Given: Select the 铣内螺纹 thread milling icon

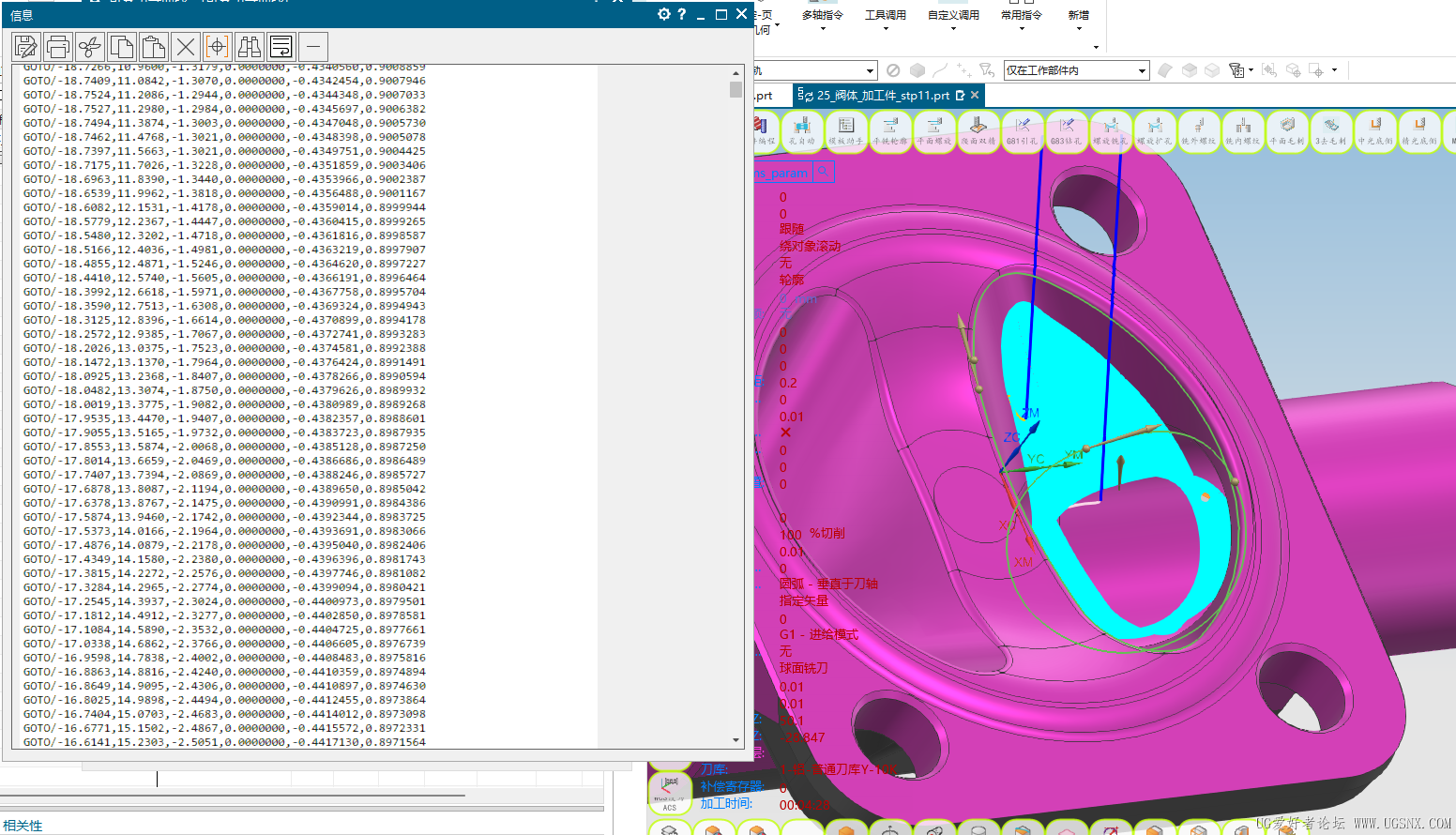Looking at the screenshot, I should [x=1243, y=130].
